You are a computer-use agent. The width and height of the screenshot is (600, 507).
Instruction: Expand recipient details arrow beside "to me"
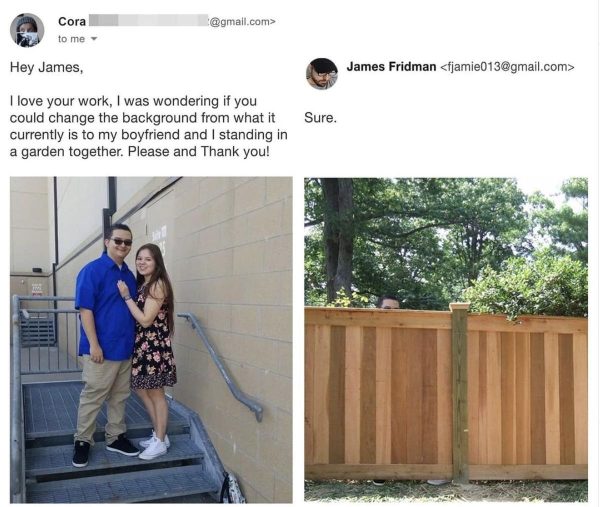(x=94, y=39)
